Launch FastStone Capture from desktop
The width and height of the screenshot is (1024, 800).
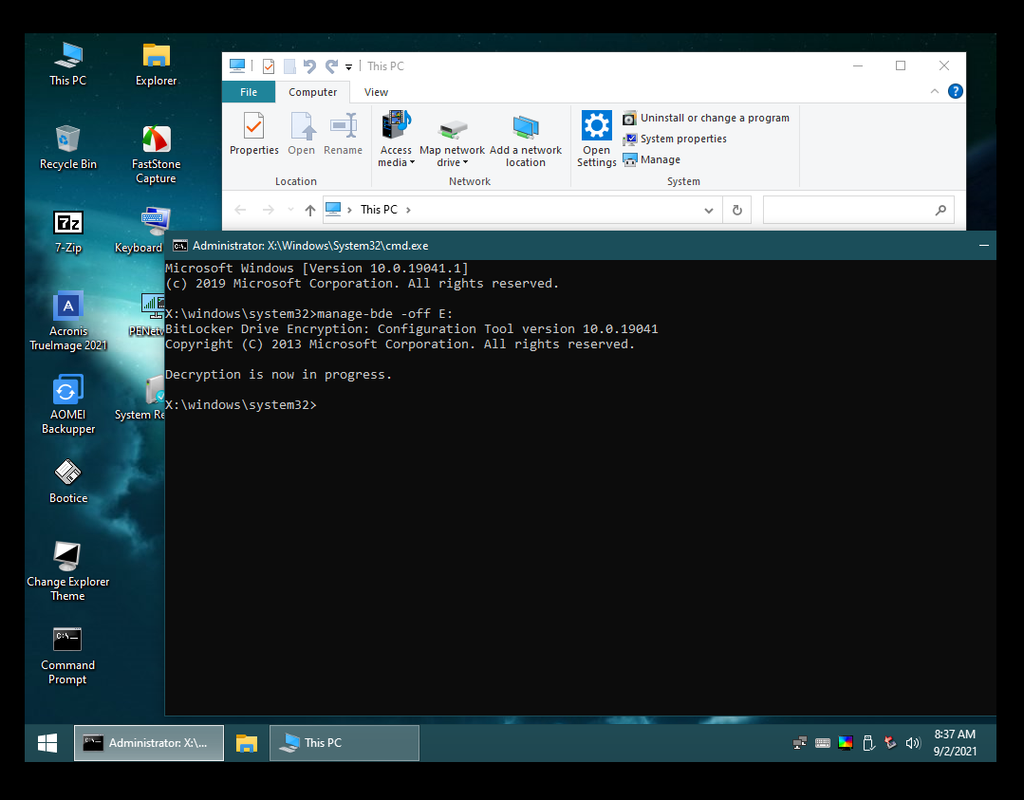(x=156, y=154)
